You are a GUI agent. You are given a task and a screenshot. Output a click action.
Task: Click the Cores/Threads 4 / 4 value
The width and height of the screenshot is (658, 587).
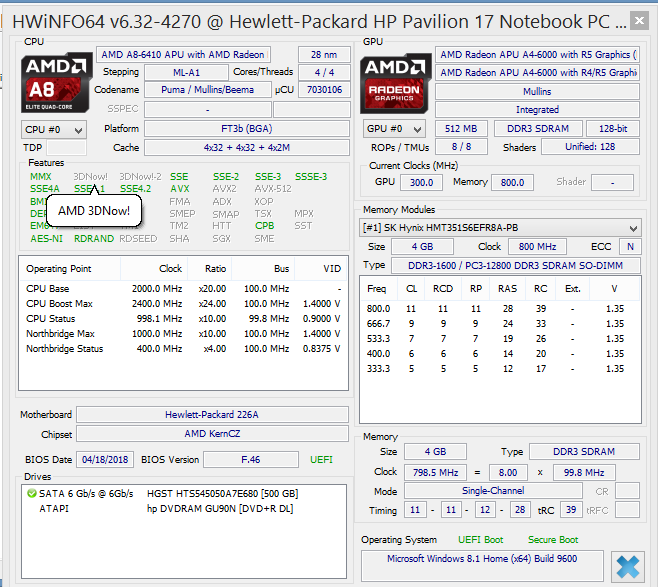point(324,73)
